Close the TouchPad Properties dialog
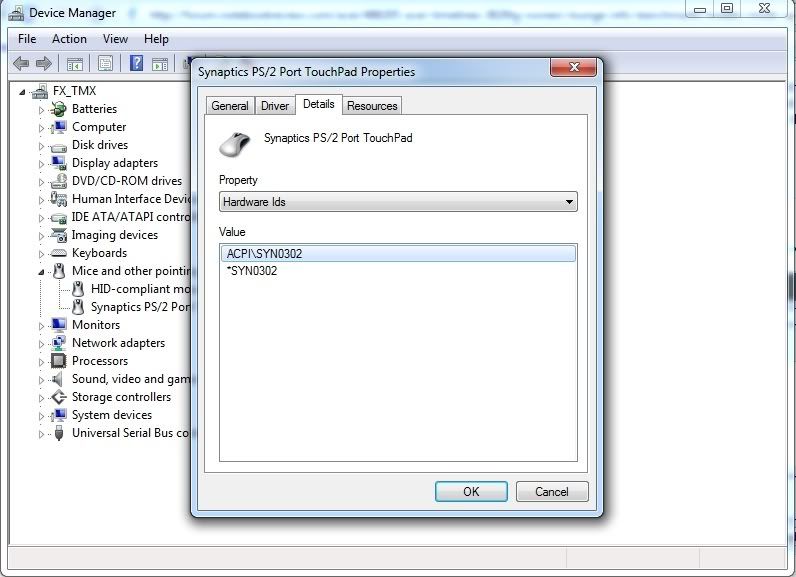Screen dimensions: 796x577 point(574,67)
